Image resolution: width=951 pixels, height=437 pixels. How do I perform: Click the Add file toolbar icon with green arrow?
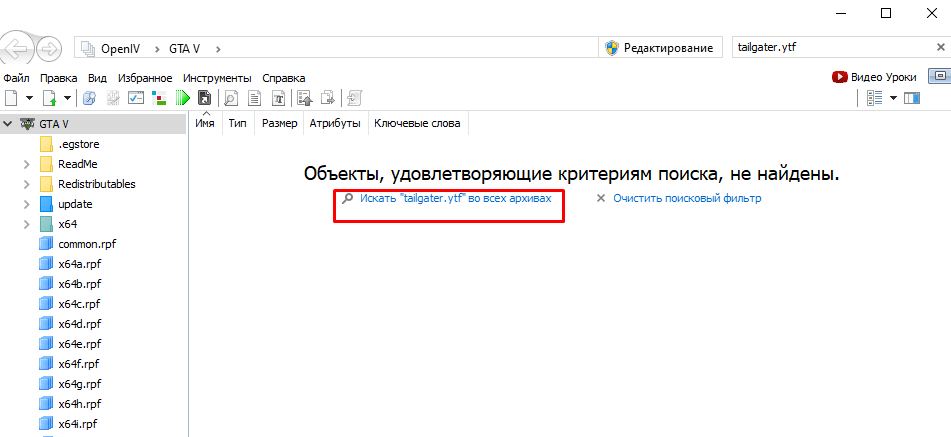49,97
